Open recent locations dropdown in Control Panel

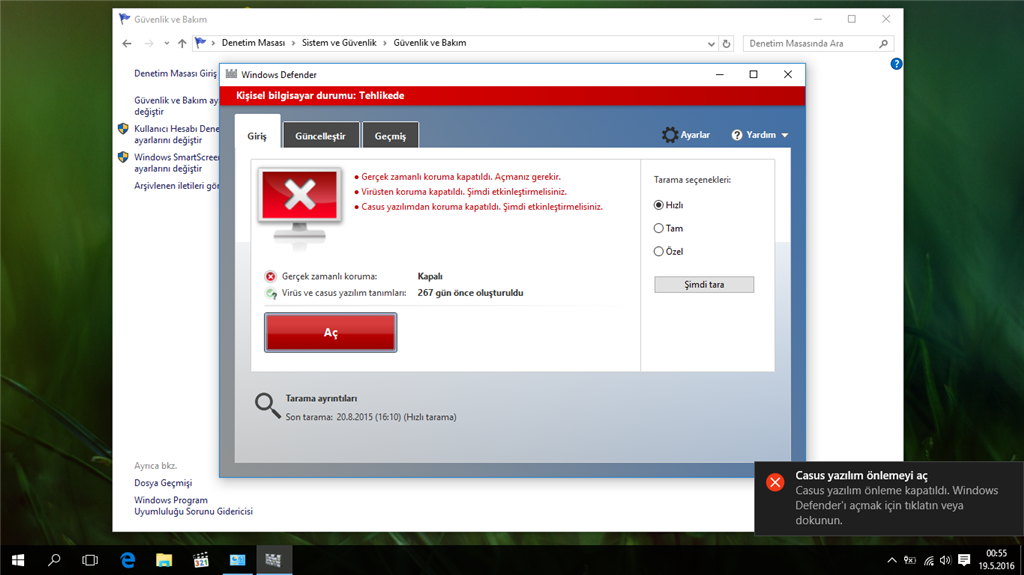point(167,43)
